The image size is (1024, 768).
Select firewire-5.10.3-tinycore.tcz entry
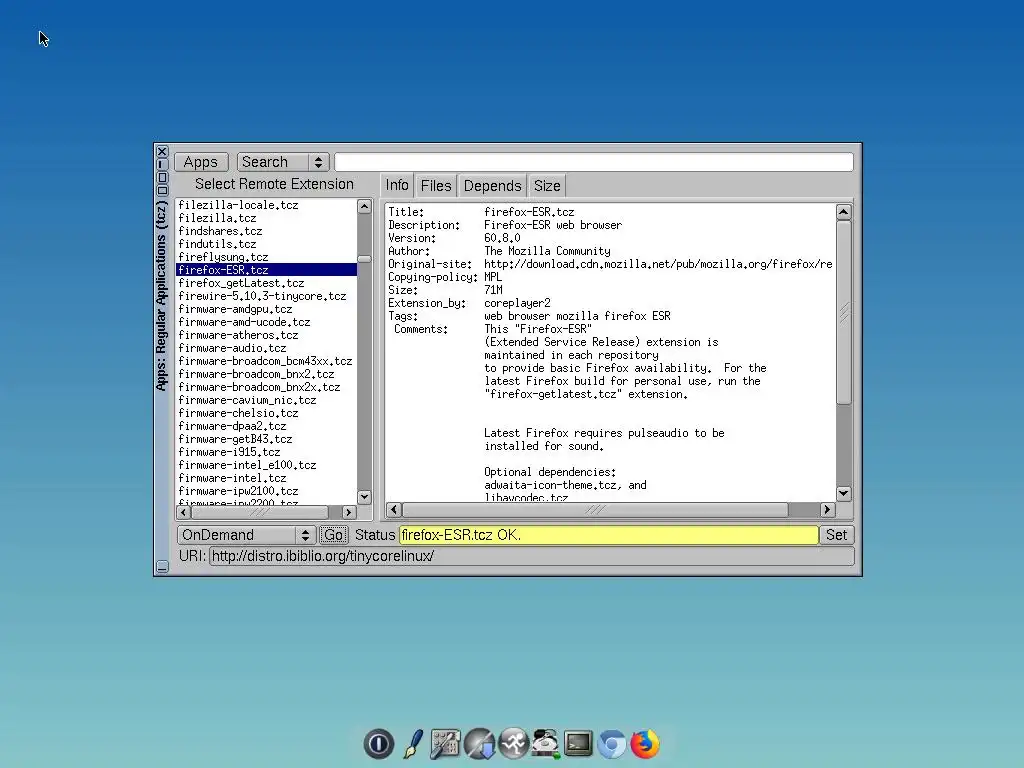pos(266,296)
